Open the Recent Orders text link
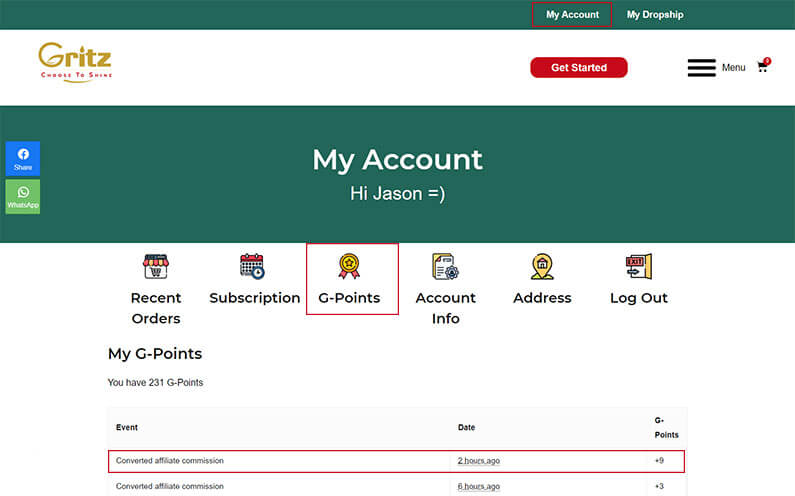Image resolution: width=795 pixels, height=496 pixels. click(156, 308)
